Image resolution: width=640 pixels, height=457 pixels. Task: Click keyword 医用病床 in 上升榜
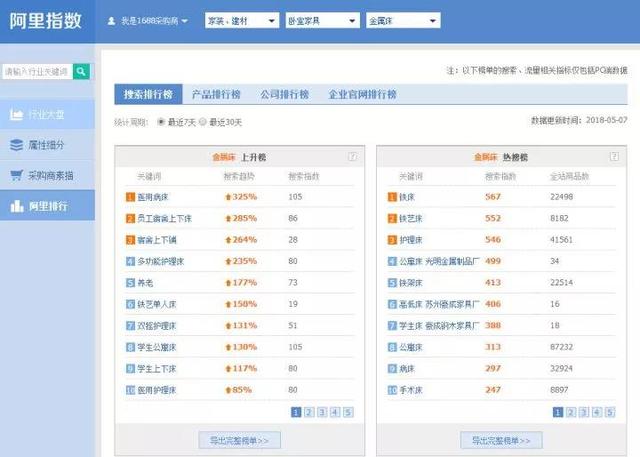[153, 197]
